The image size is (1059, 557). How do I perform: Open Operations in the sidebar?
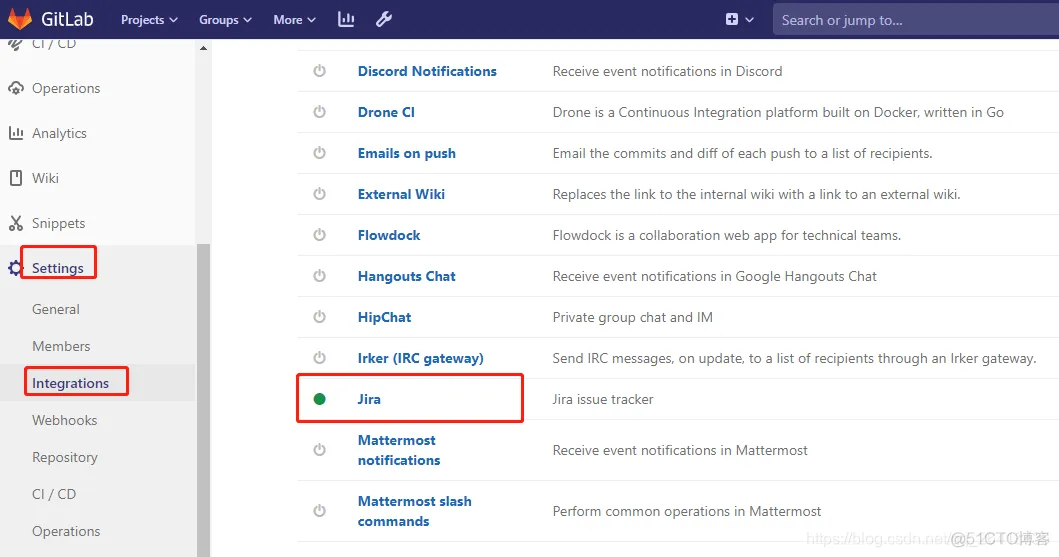click(66, 88)
